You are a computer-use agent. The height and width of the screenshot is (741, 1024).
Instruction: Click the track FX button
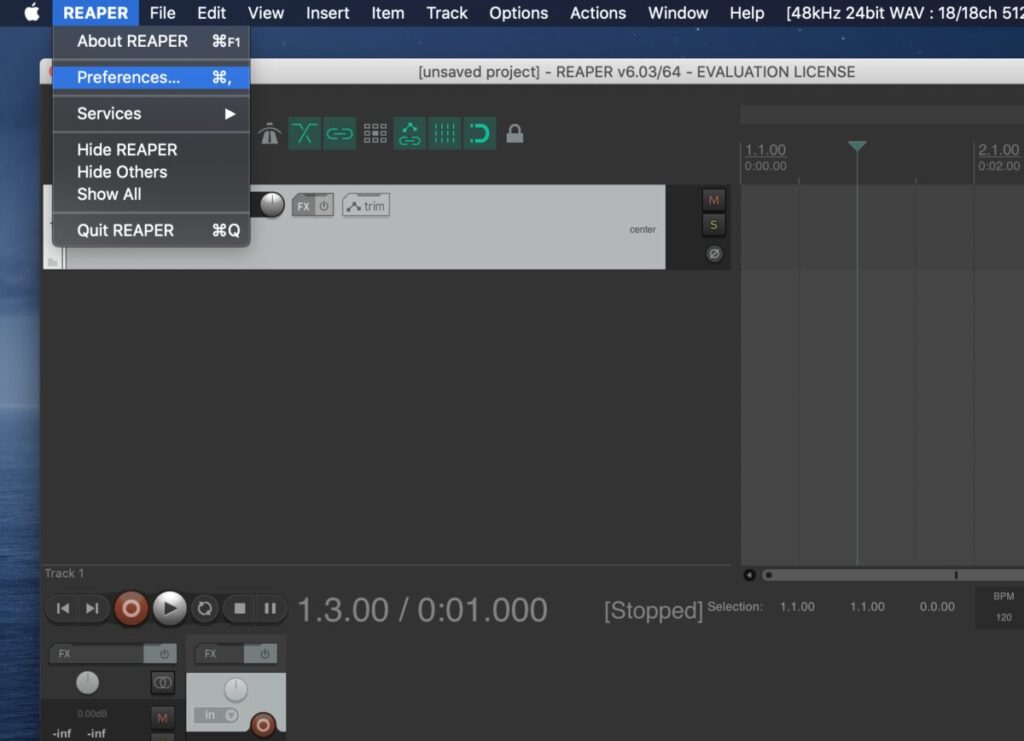click(x=303, y=206)
